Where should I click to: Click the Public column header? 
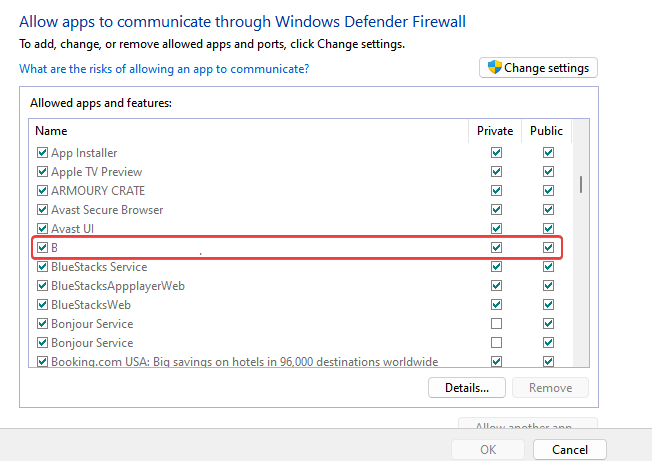546,131
